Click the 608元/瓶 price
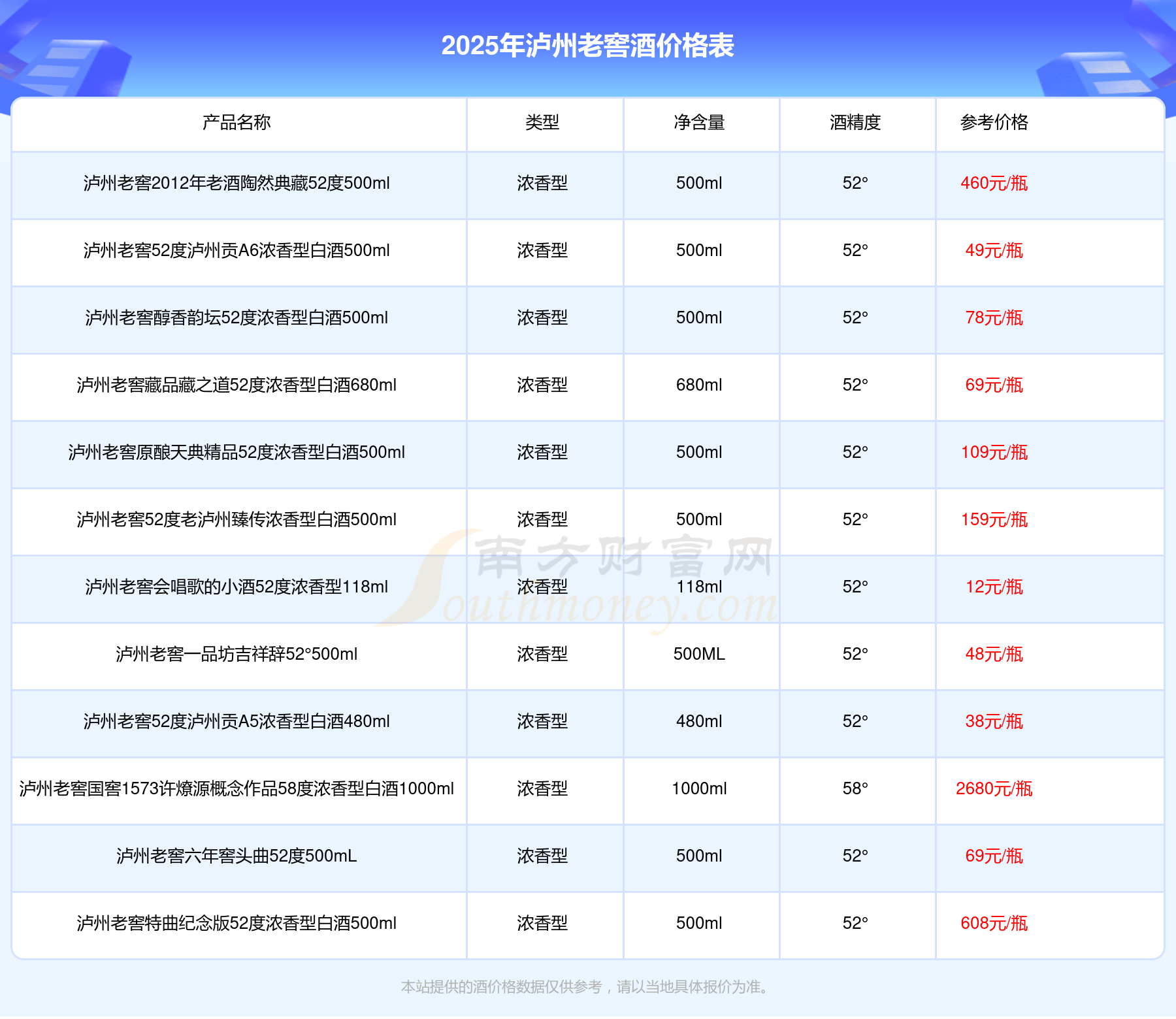The width and height of the screenshot is (1176, 1019). 994,924
